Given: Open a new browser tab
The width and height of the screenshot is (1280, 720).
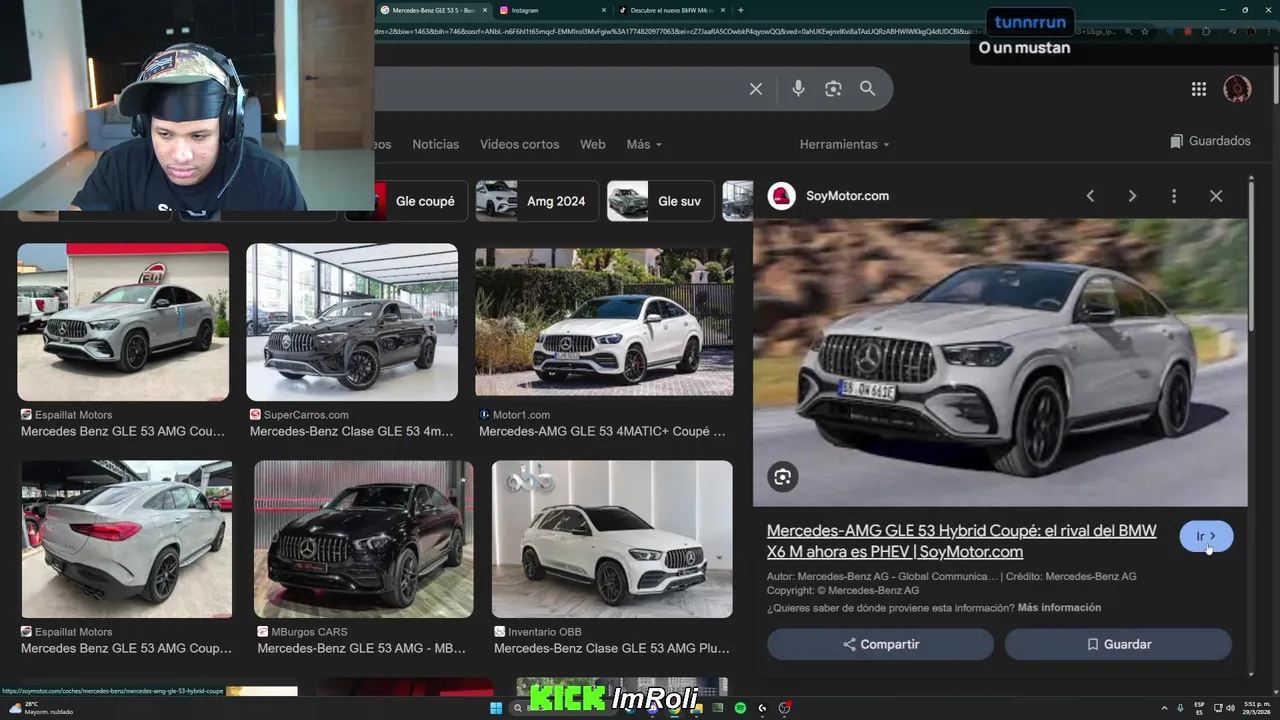Looking at the screenshot, I should tap(740, 10).
